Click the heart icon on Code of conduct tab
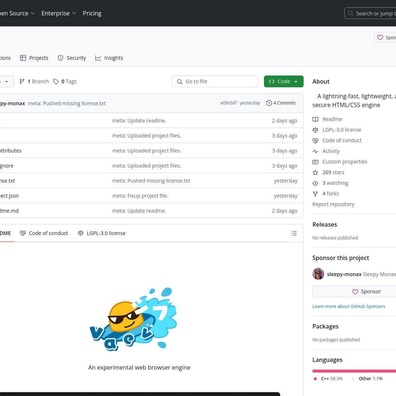This screenshot has width=396, height=396. pos(22,233)
